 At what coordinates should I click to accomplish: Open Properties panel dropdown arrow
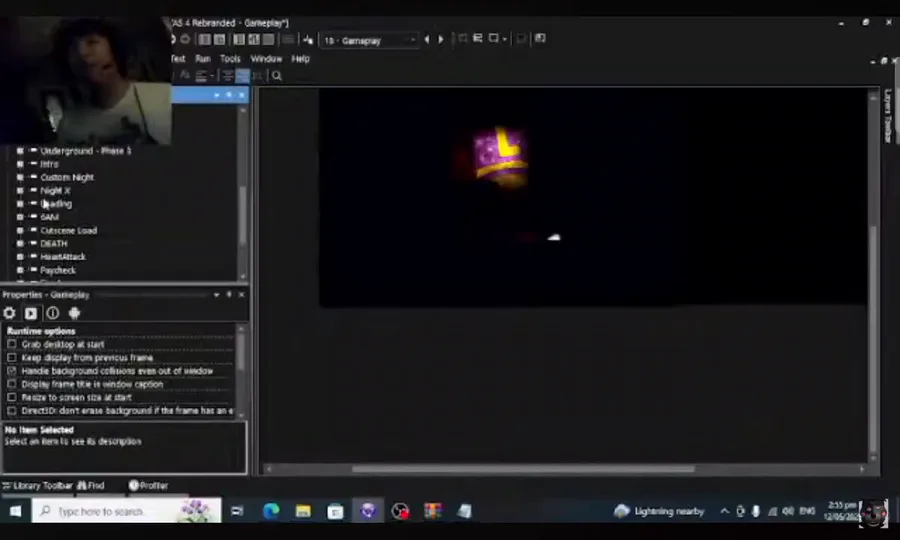pyautogui.click(x=216, y=294)
